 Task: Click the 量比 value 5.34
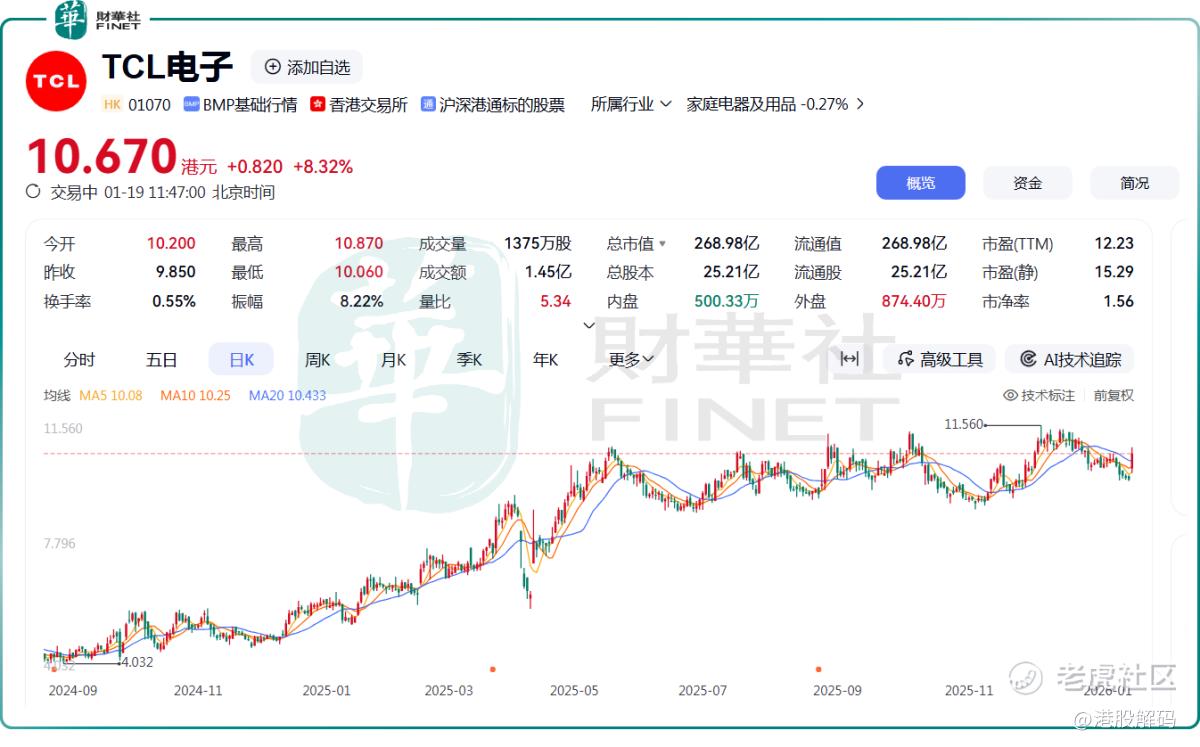(556, 301)
